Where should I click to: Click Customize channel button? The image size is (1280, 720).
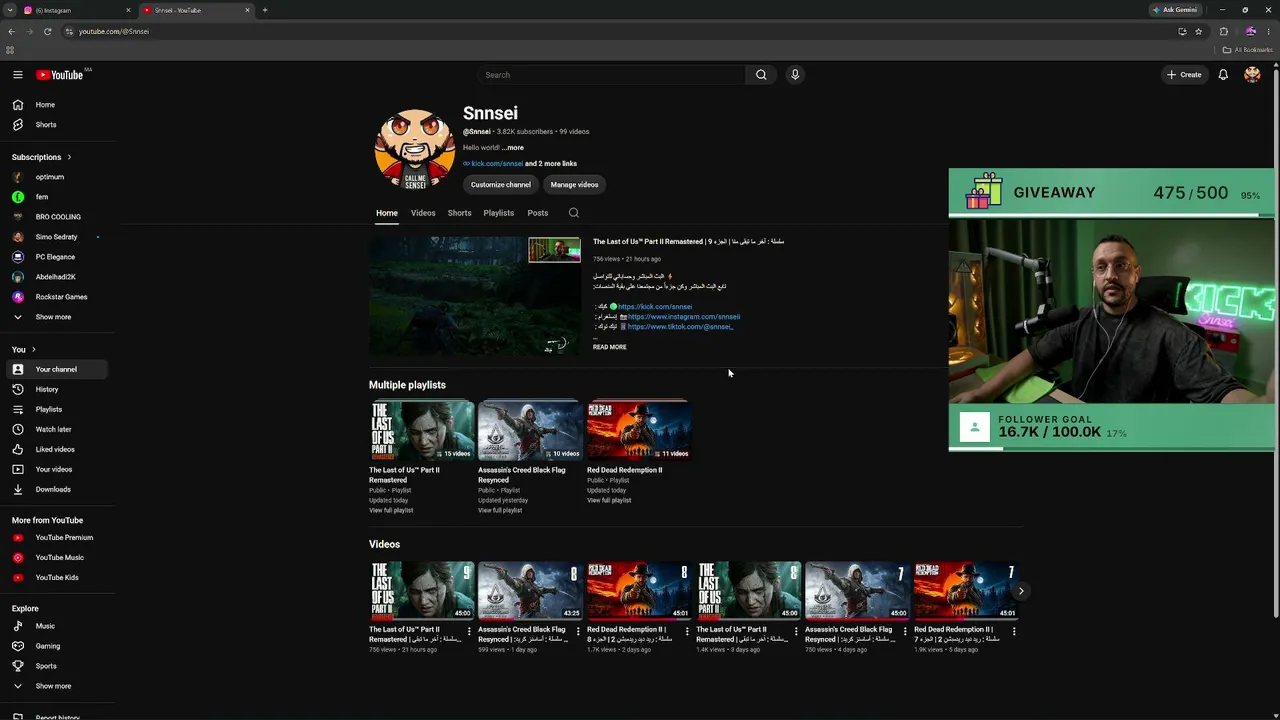pos(501,185)
